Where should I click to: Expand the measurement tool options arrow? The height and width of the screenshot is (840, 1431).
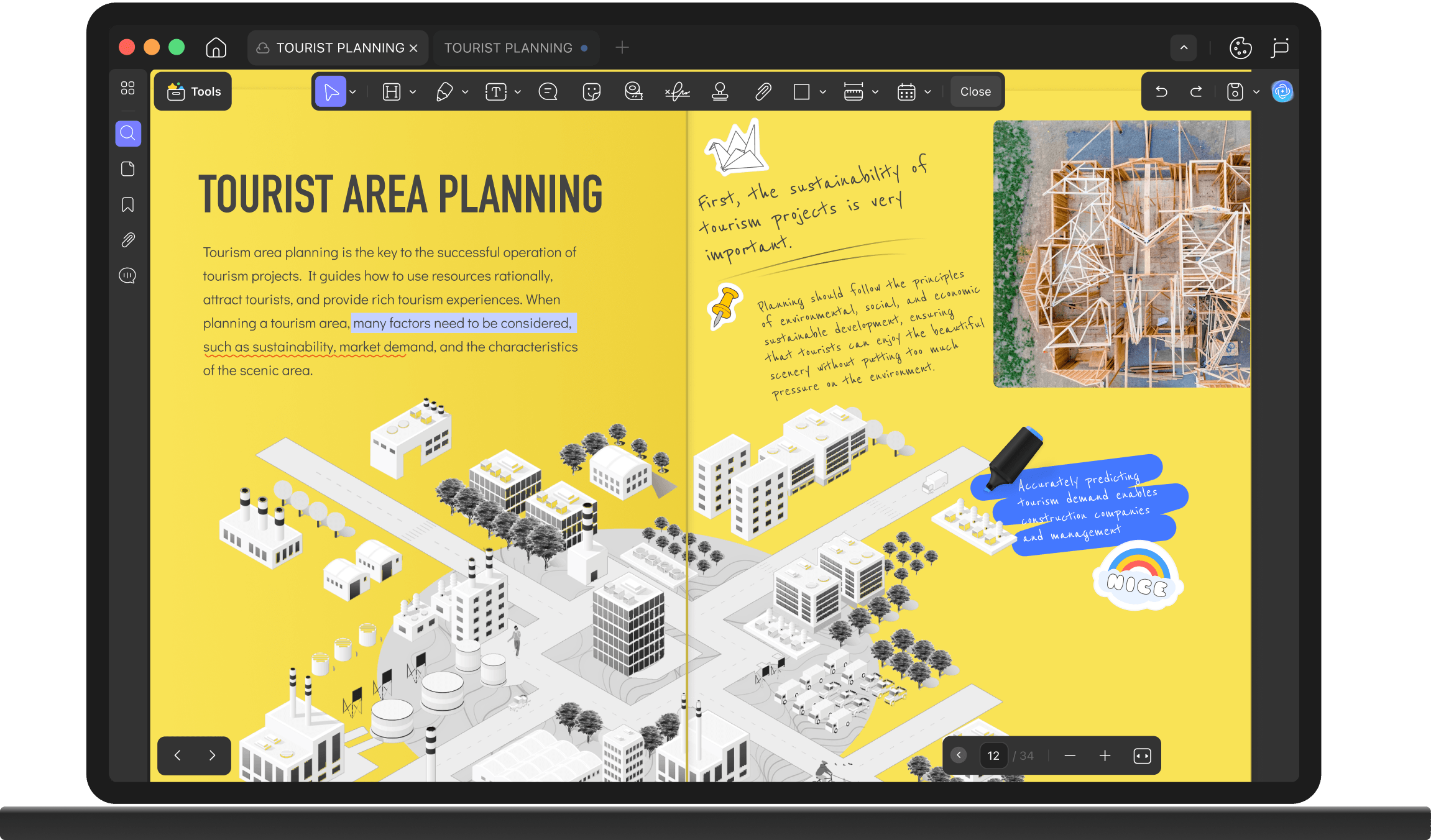[x=875, y=92]
